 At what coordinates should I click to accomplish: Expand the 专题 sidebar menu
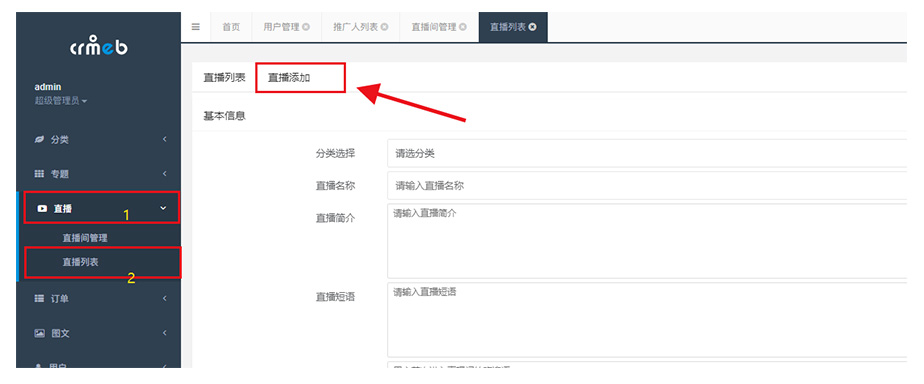click(x=98, y=174)
